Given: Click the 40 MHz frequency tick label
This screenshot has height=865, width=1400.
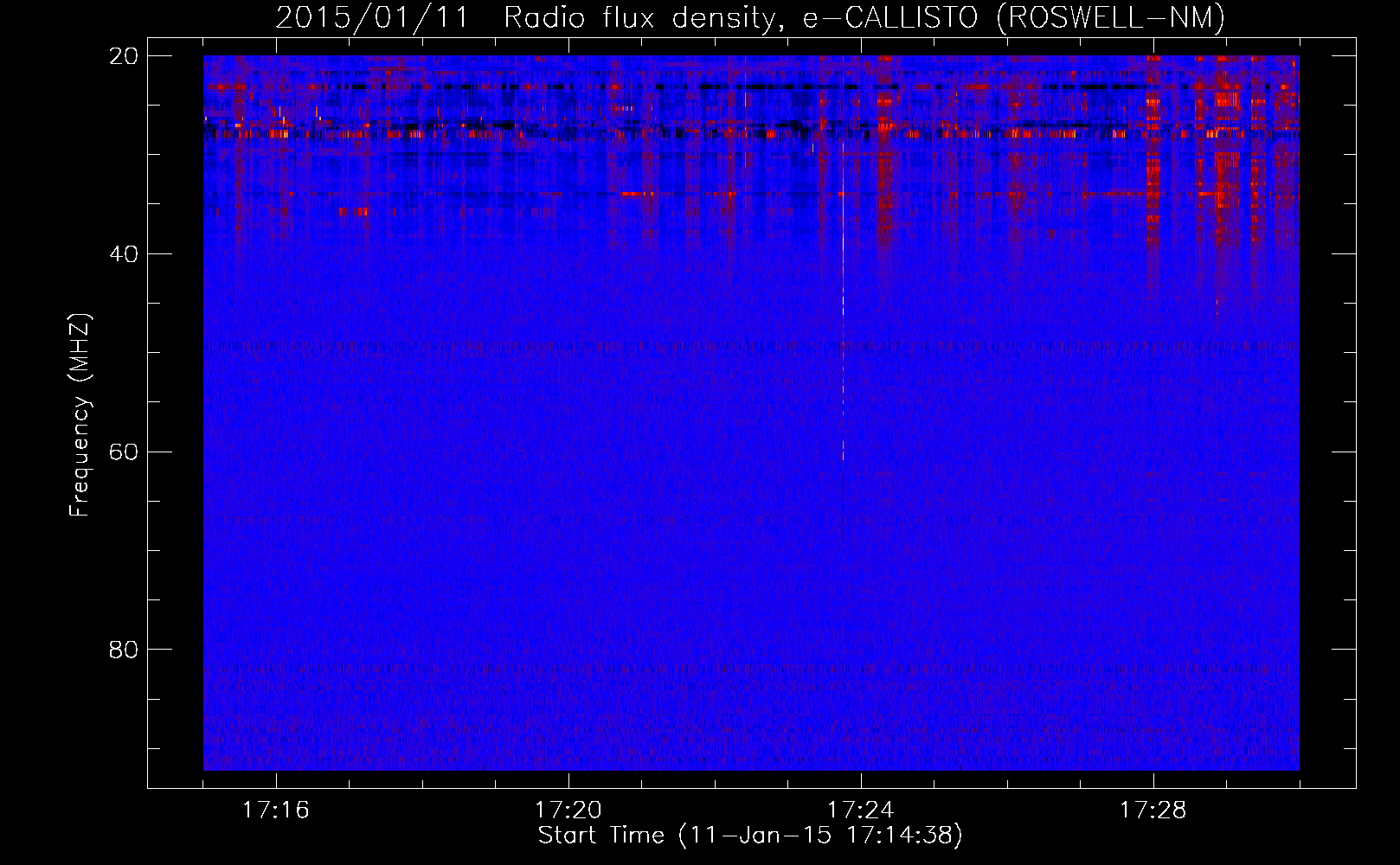Looking at the screenshot, I should [124, 254].
